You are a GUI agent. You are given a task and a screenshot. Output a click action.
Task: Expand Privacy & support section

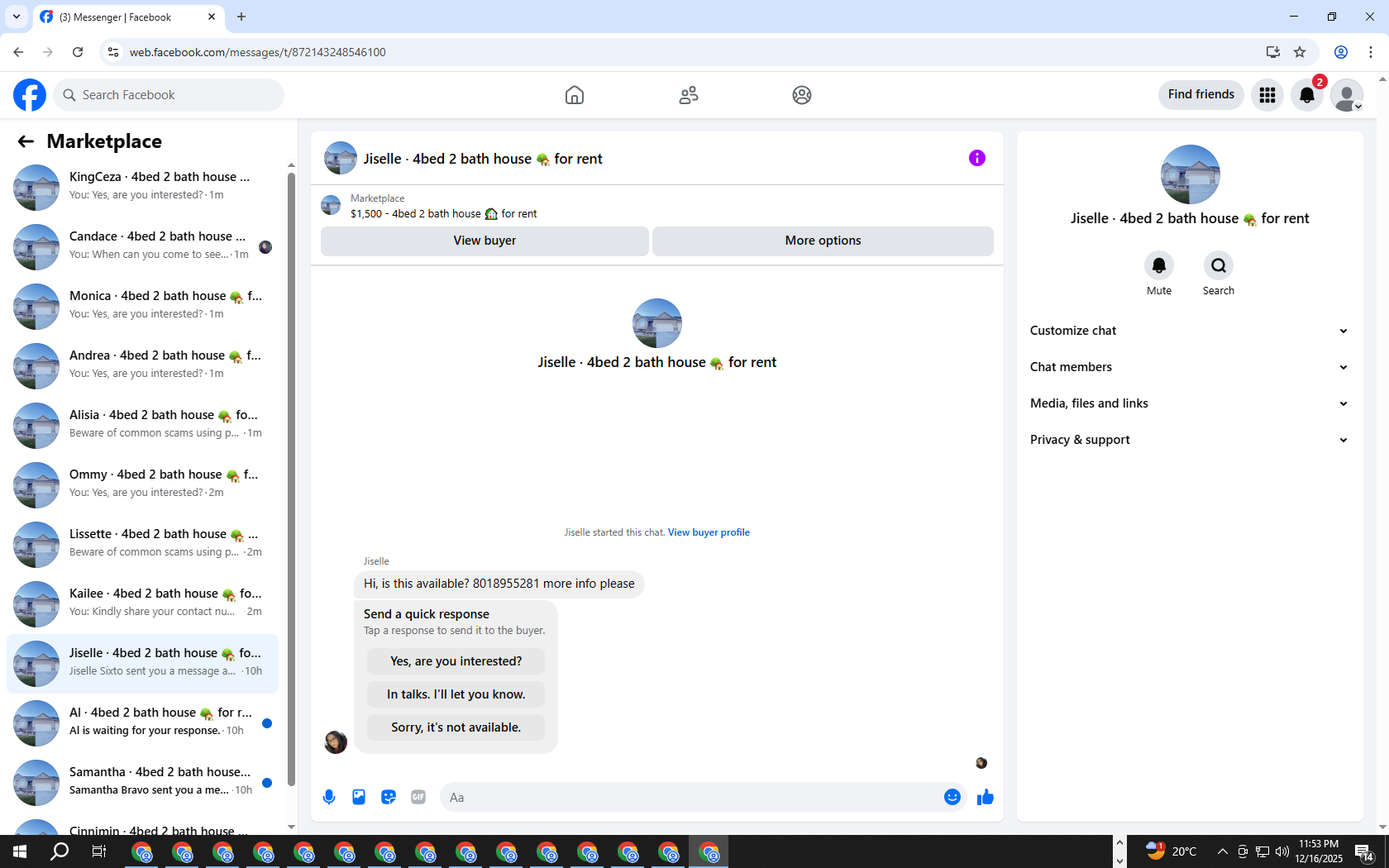[1190, 440]
